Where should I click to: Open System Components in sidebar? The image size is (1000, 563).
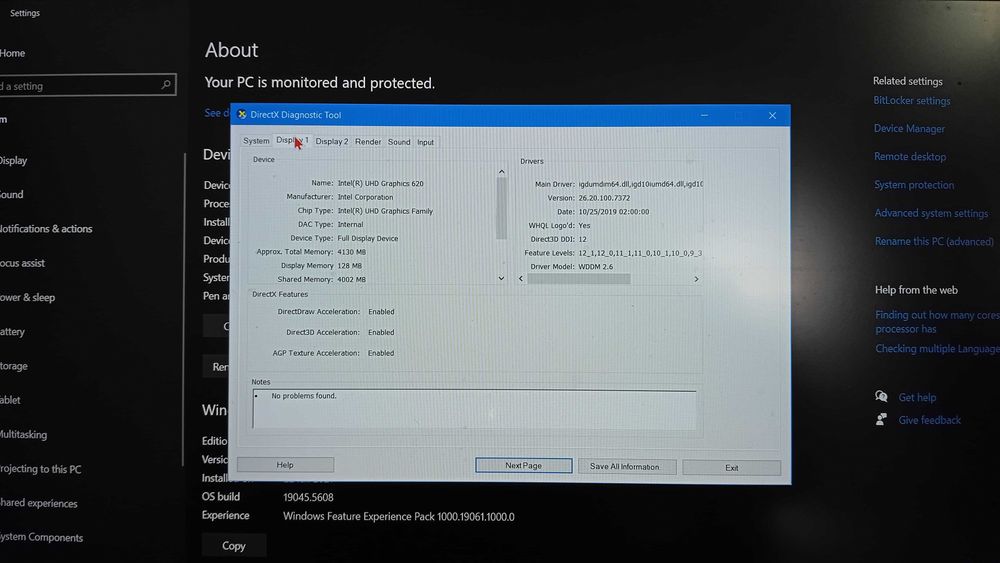point(41,537)
